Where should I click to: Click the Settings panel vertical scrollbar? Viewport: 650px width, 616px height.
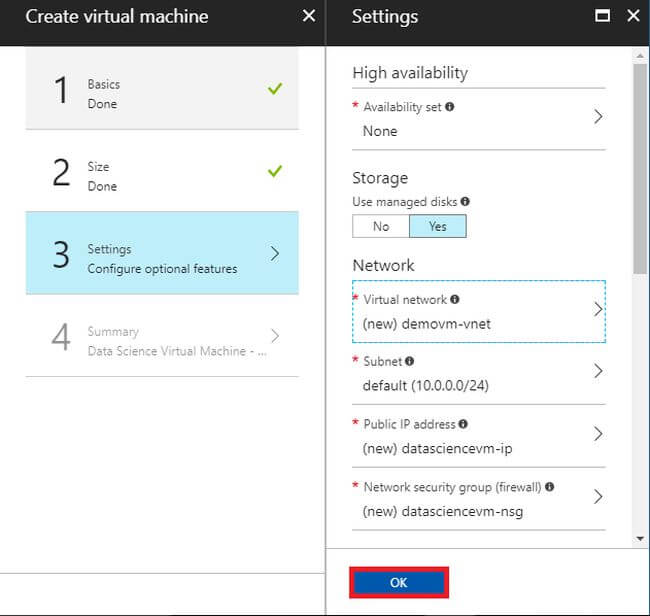[x=640, y=170]
